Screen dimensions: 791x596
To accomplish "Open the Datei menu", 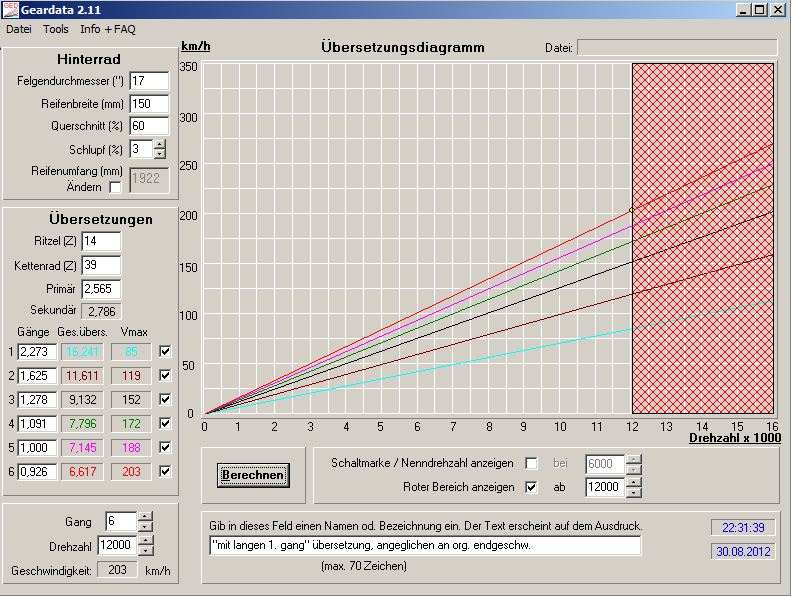I will point(19,29).
